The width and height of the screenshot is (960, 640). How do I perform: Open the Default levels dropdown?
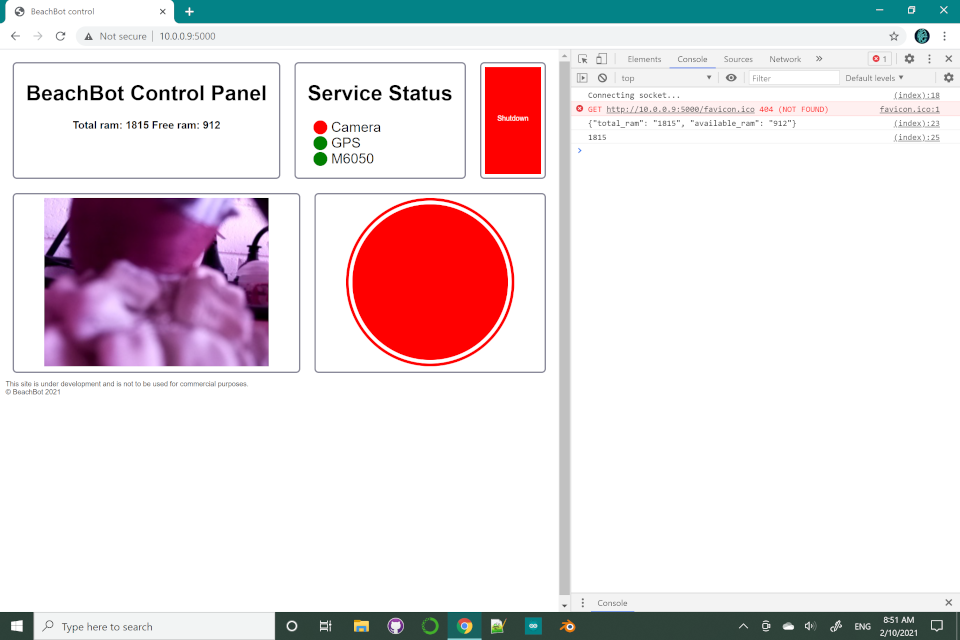[874, 78]
